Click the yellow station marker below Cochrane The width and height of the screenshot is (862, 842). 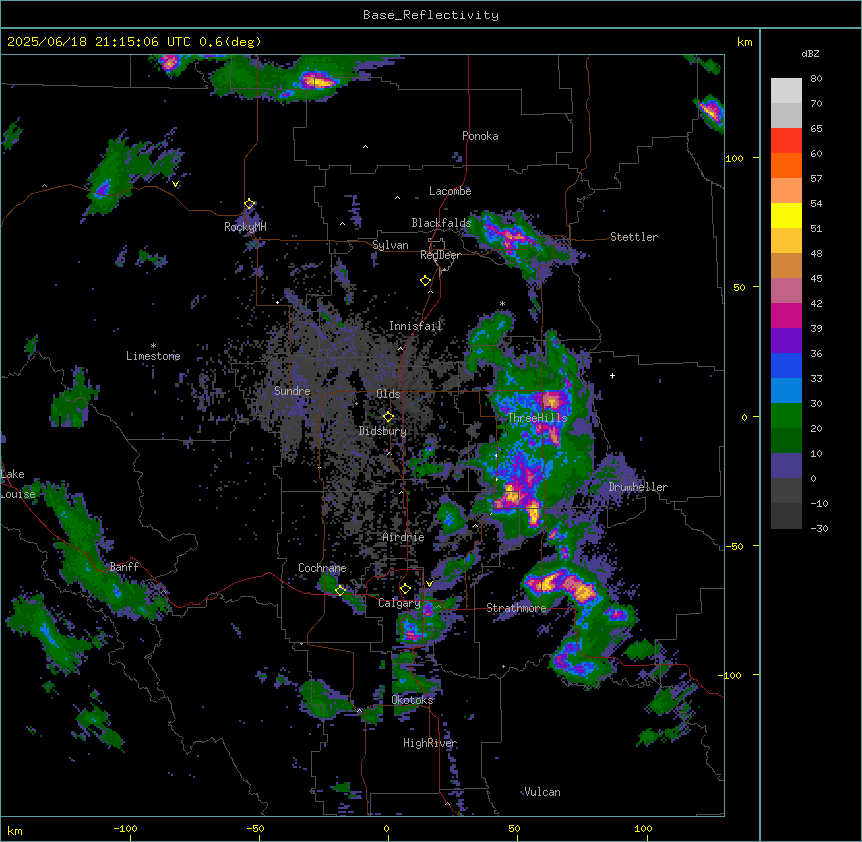point(341,591)
